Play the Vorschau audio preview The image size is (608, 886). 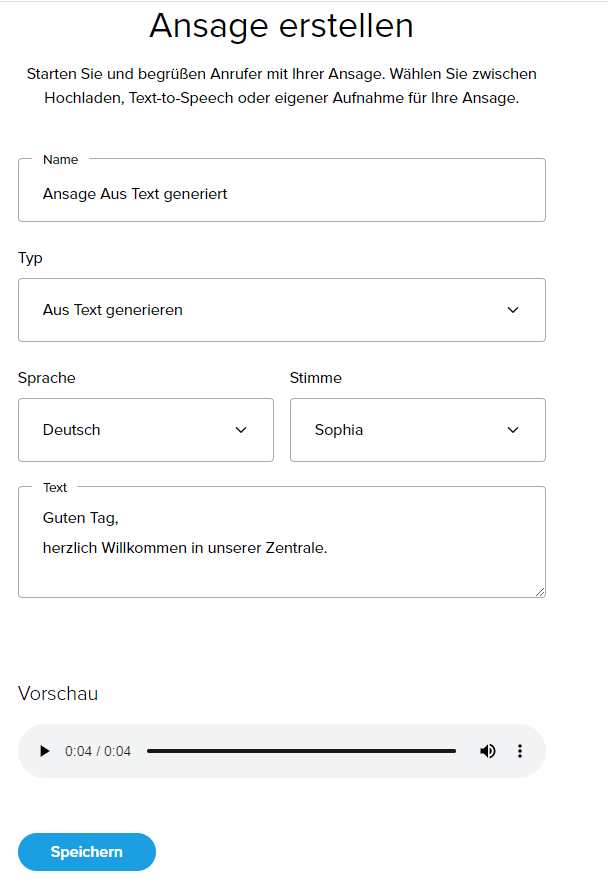(x=44, y=751)
